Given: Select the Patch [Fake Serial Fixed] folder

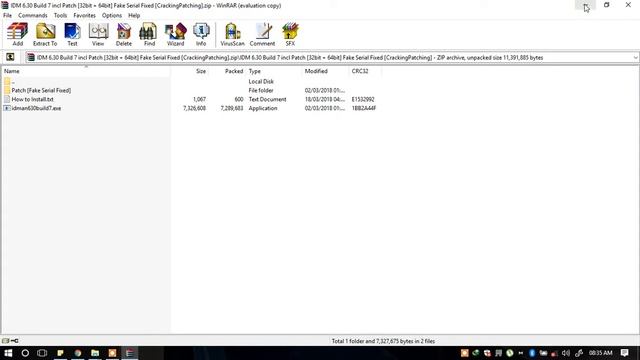Looking at the screenshot, I should coord(41,90).
